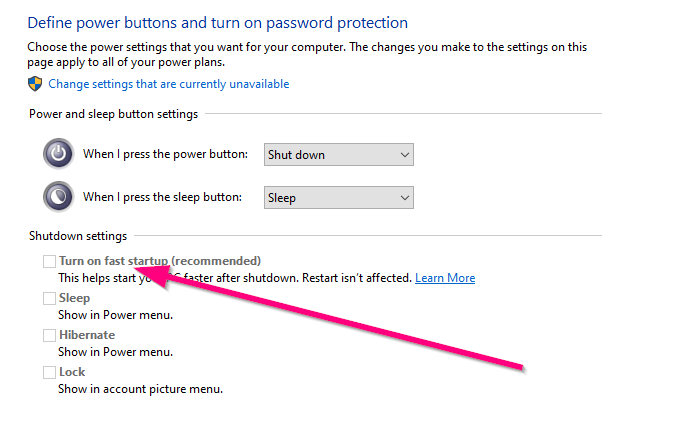Image resolution: width=692 pixels, height=429 pixels.
Task: Expand the power button action dropdown
Action: pyautogui.click(x=339, y=155)
